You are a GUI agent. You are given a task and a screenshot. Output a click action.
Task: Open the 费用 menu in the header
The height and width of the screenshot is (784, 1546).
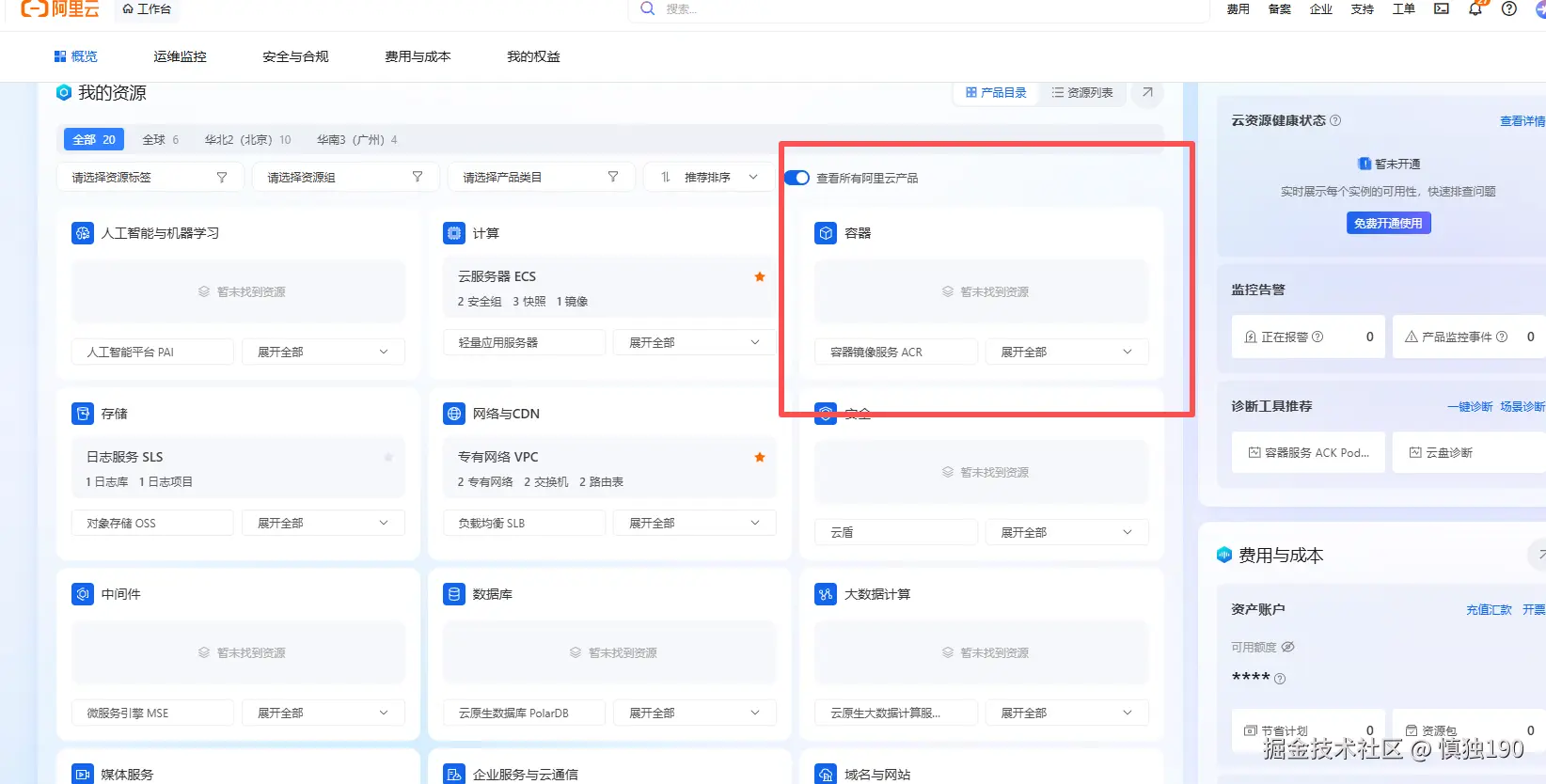coord(1238,8)
